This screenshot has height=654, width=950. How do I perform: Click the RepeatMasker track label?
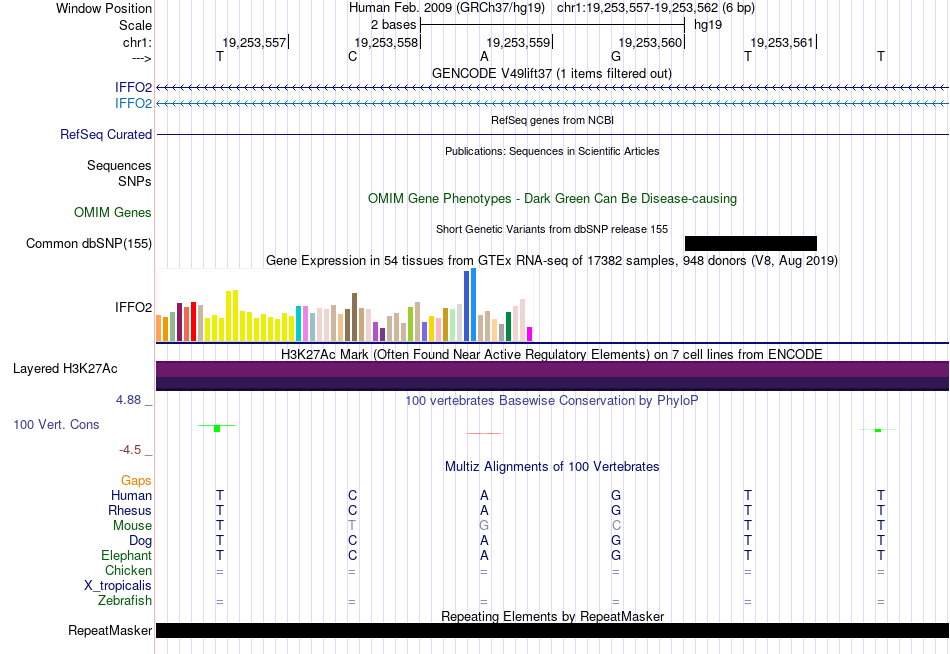[x=110, y=630]
